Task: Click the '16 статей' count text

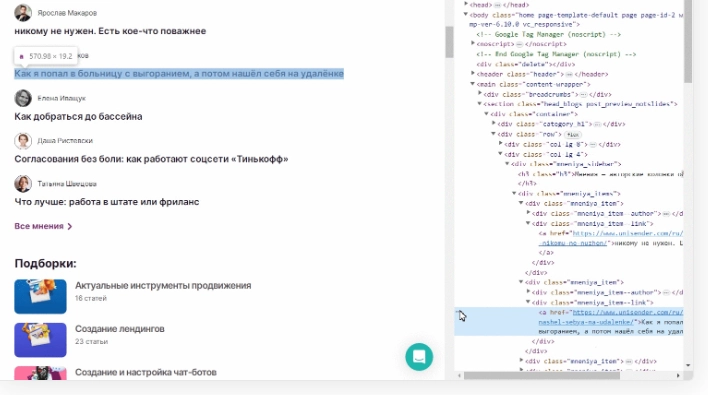Action: 91,298
